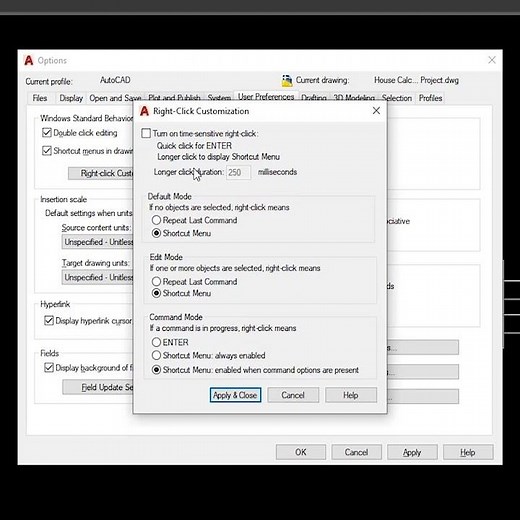Toggle Shortcut menus in drawing area checkbox
520x520 pixels.
click(x=47, y=151)
